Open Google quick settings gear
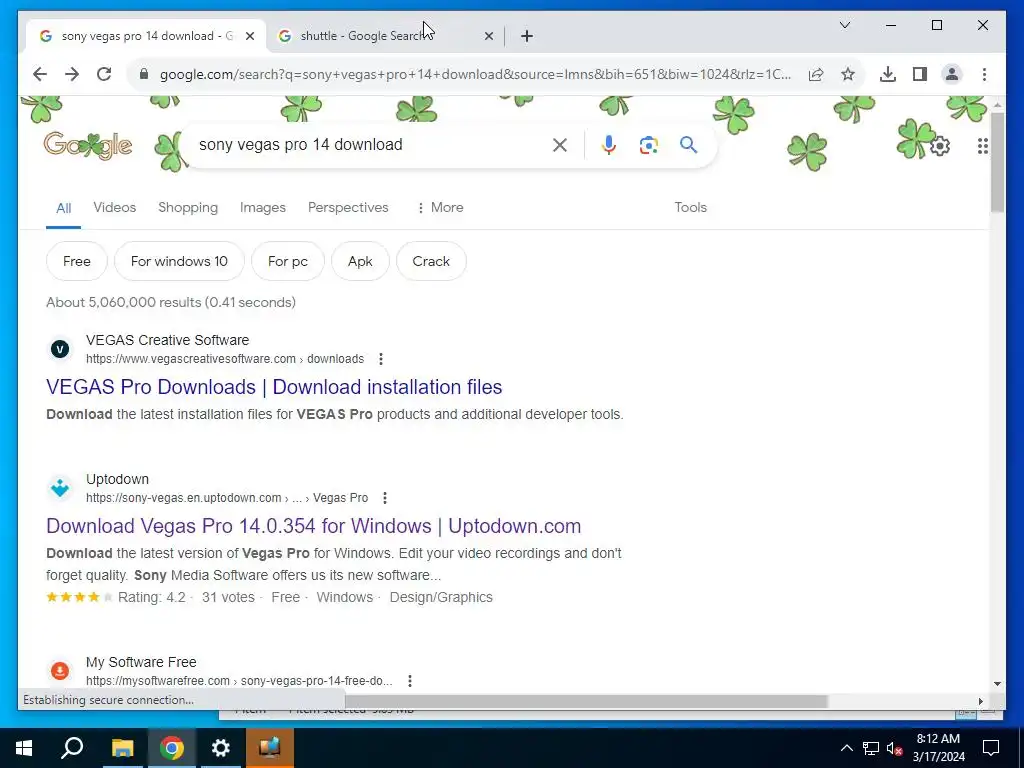The height and width of the screenshot is (768, 1024). [940, 146]
